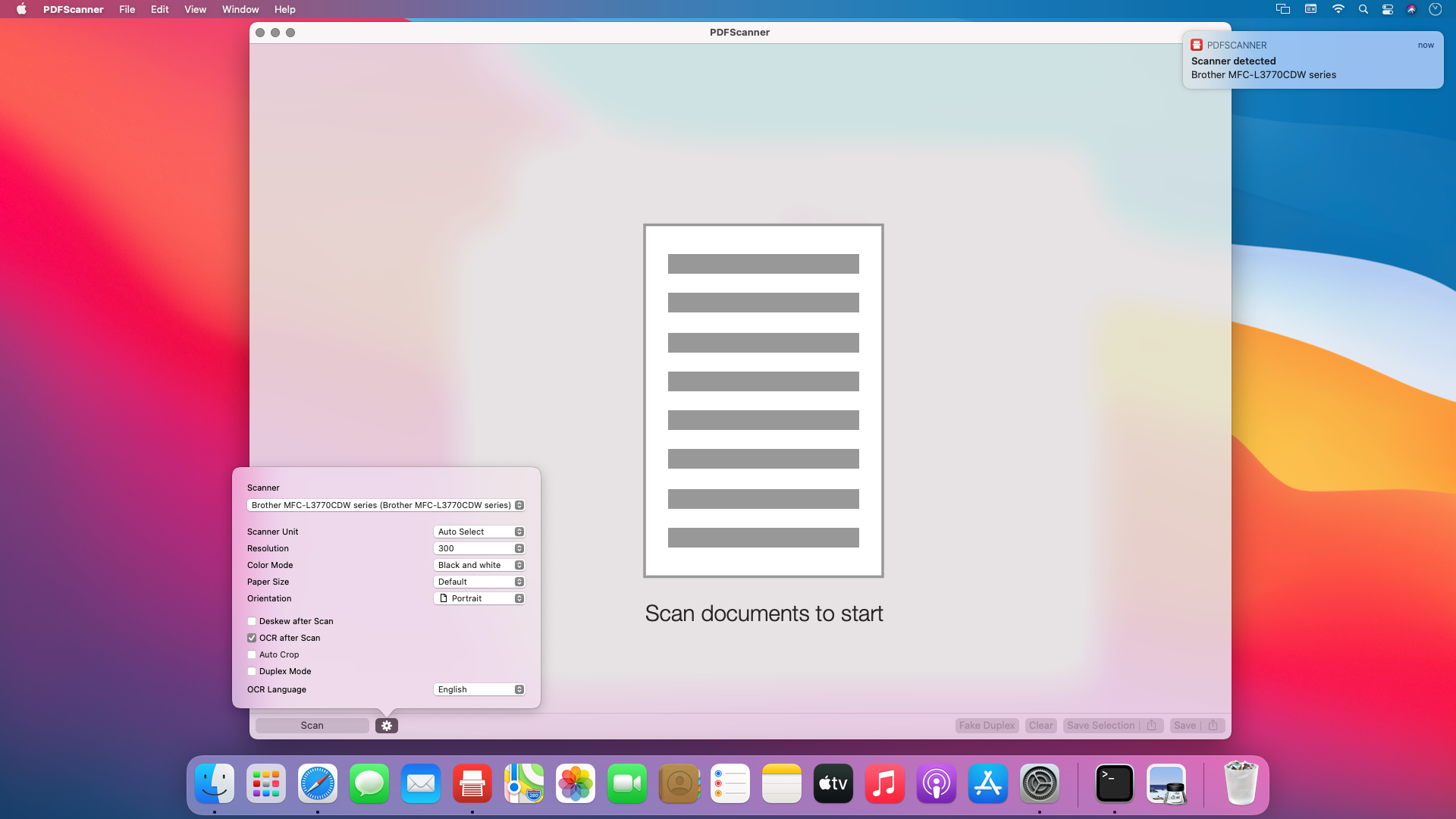Screen dimensions: 1456x819
Task: Open App Store in the dock
Action: 988,783
